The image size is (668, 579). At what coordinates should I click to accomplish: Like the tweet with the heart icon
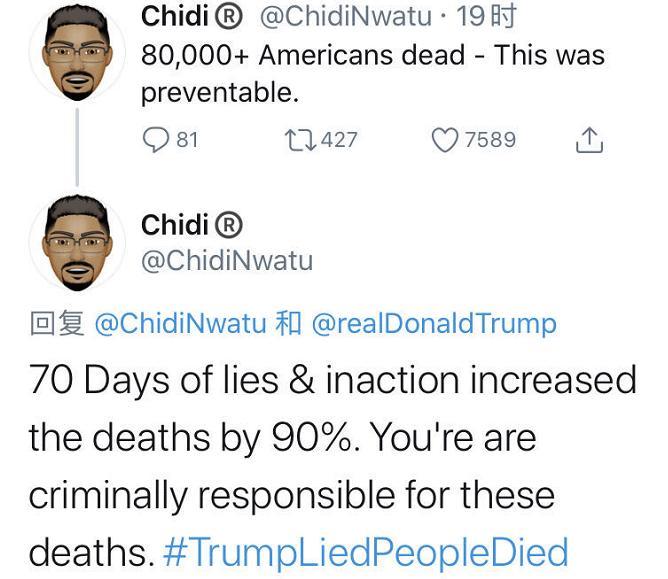coord(444,140)
